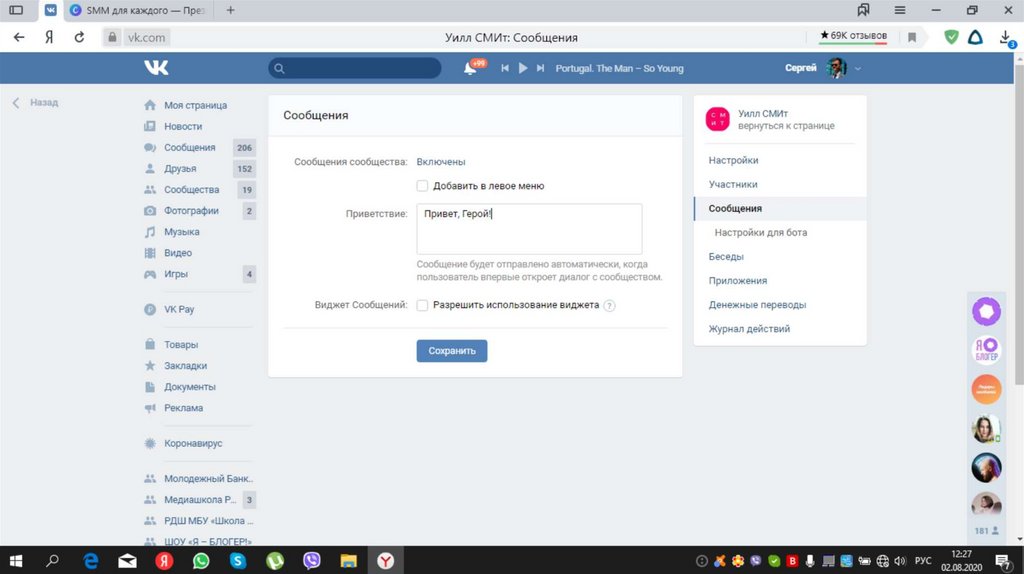Expand the Сергей profile dropdown menu
The width and height of the screenshot is (1024, 574).
pyautogui.click(x=858, y=68)
